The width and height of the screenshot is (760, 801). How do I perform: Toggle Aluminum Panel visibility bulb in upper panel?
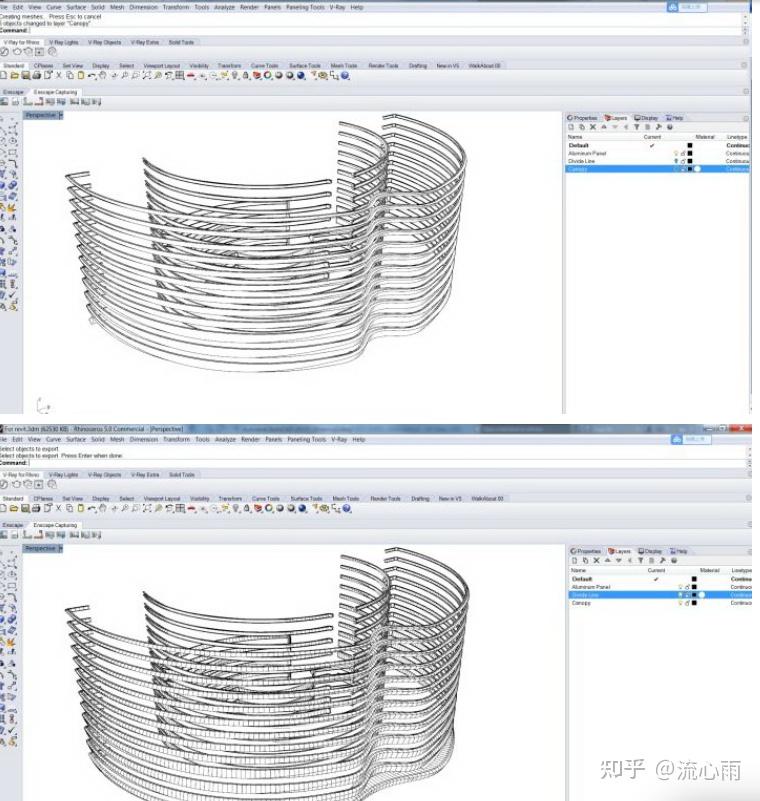point(676,153)
